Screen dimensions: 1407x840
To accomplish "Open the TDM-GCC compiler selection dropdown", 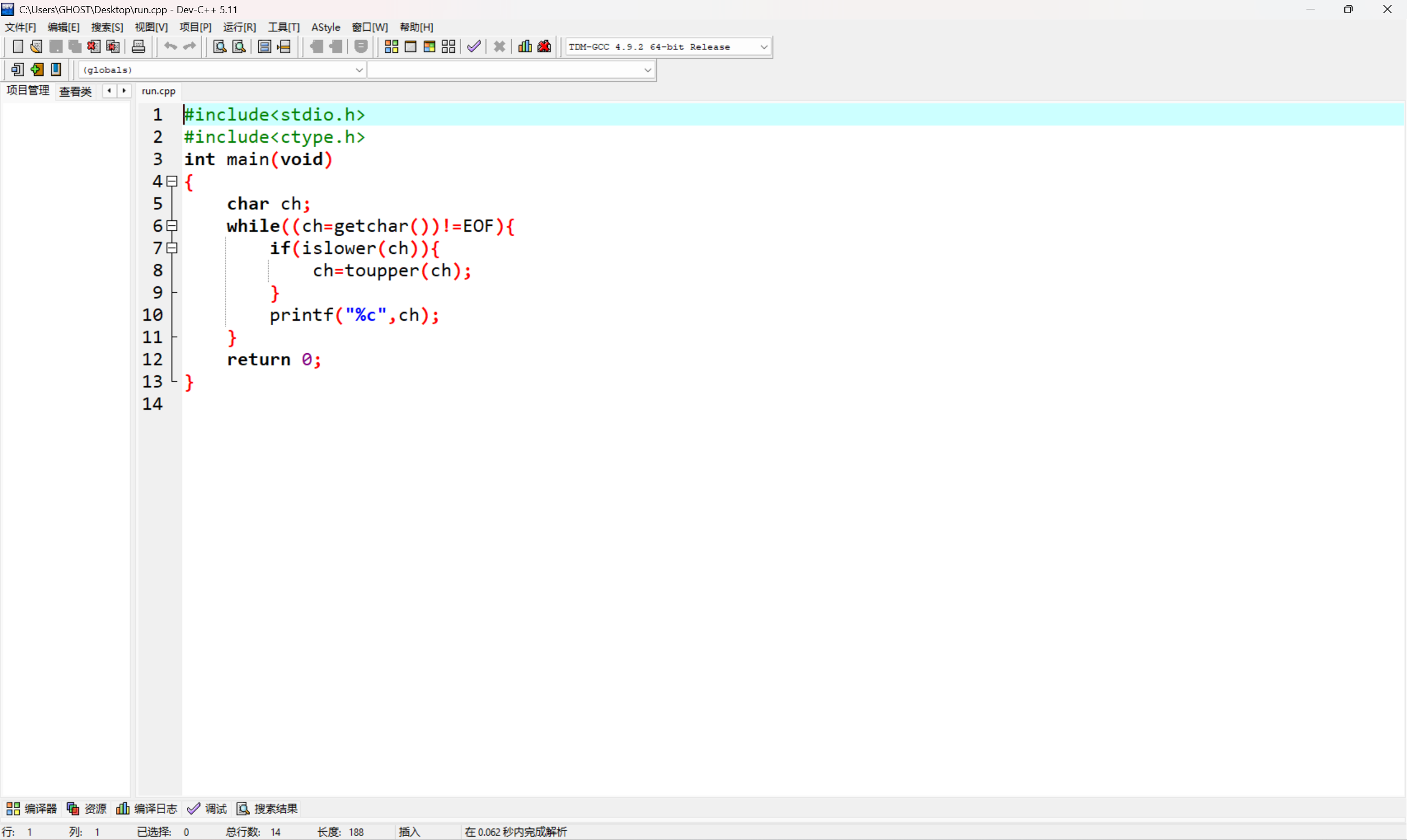I will 763,47.
